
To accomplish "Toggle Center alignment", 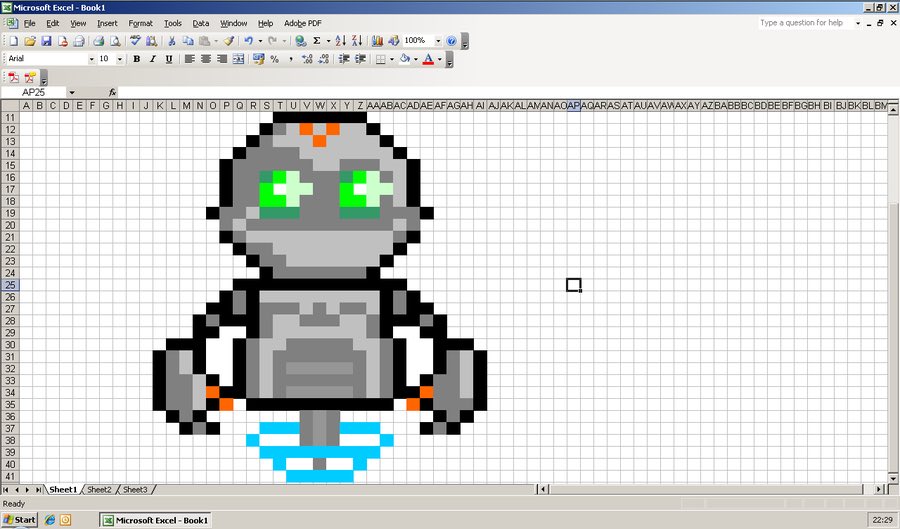I will point(205,59).
